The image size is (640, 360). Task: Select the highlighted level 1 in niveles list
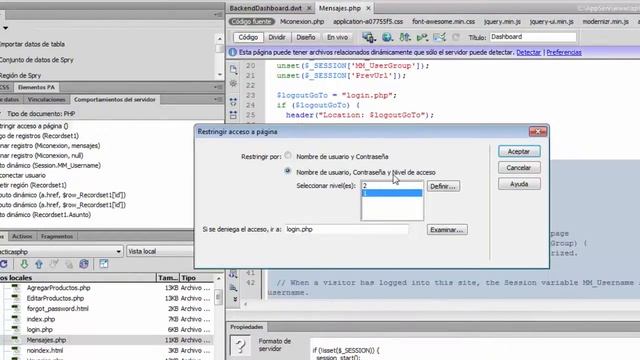392,193
